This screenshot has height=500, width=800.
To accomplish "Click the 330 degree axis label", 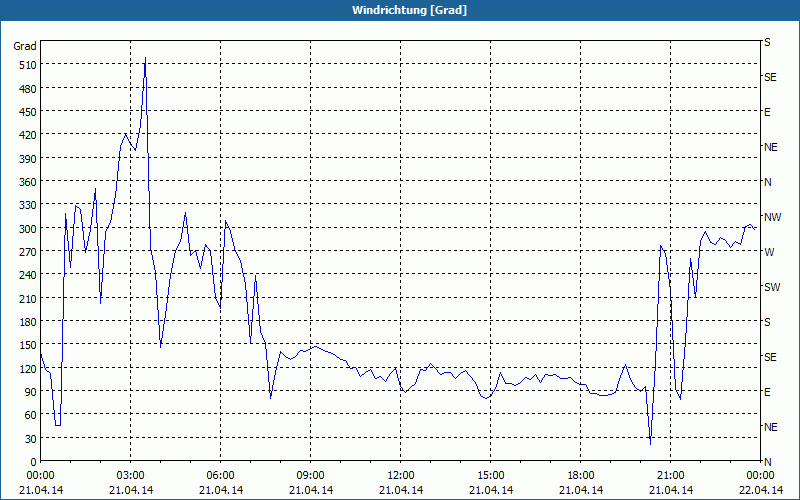I will click(28, 205).
